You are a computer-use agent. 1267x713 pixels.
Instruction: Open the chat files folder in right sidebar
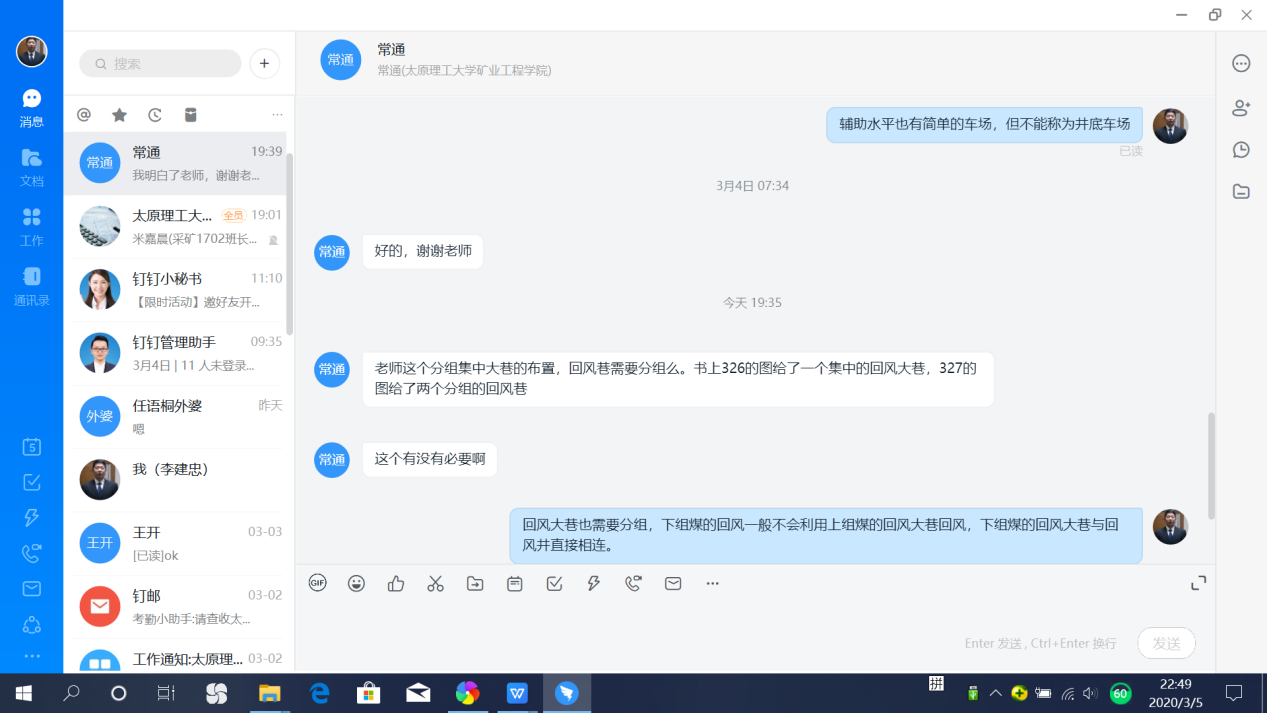(1241, 192)
